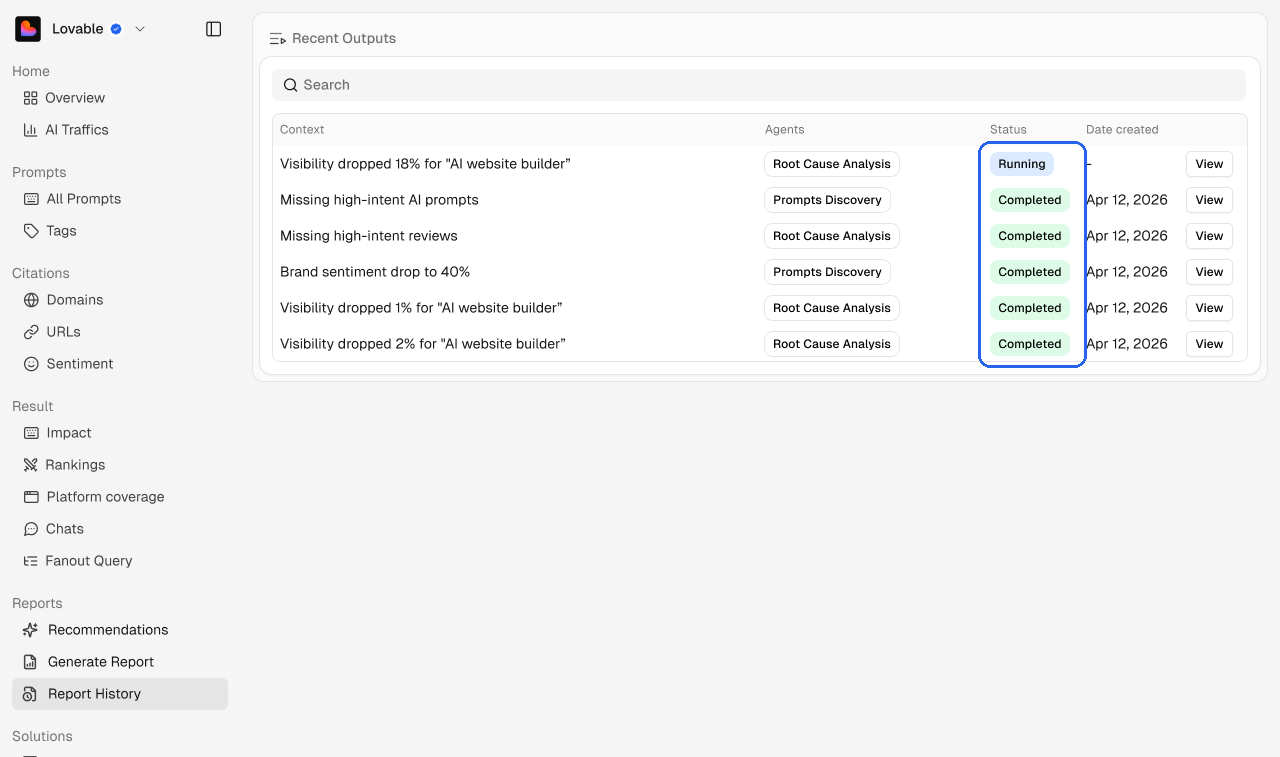Image resolution: width=1280 pixels, height=757 pixels.
Task: Click the Root Cause Analysis tag for reviews
Action: coord(832,236)
